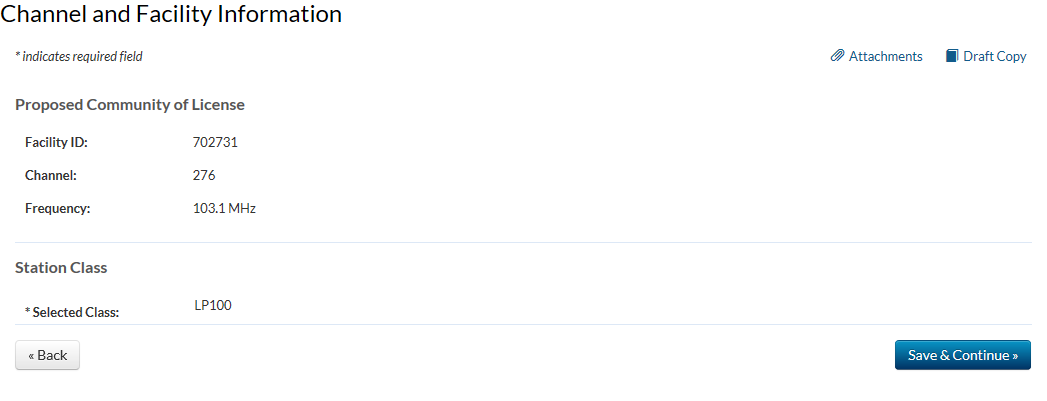
Task: Click the Frequency label
Action: pyautogui.click(x=57, y=208)
